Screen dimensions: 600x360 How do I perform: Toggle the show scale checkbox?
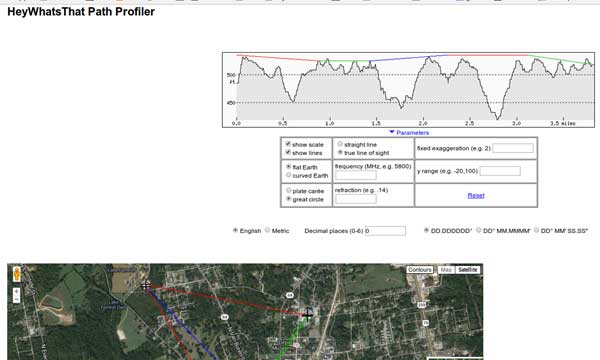pyautogui.click(x=288, y=144)
